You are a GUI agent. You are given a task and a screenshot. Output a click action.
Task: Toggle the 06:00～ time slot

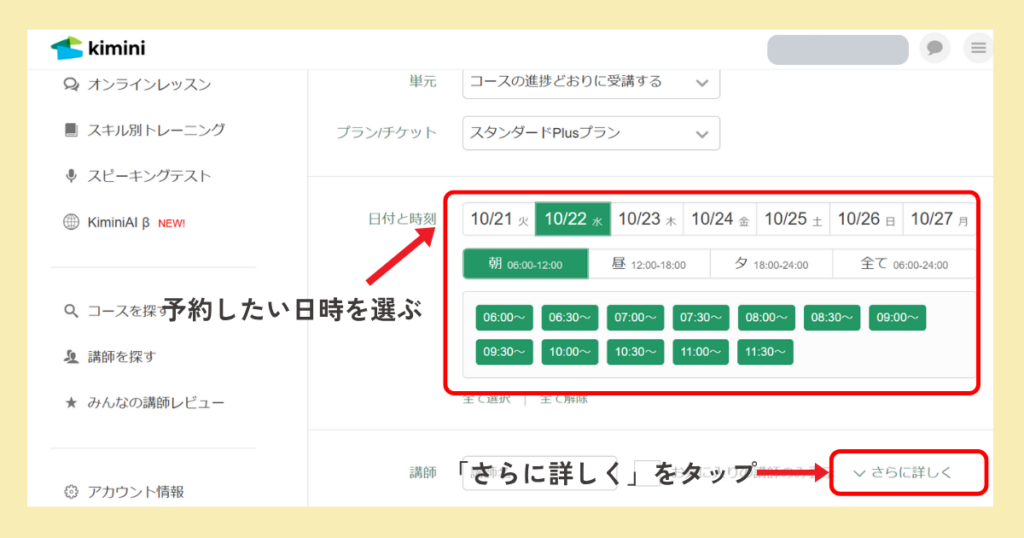pos(504,318)
